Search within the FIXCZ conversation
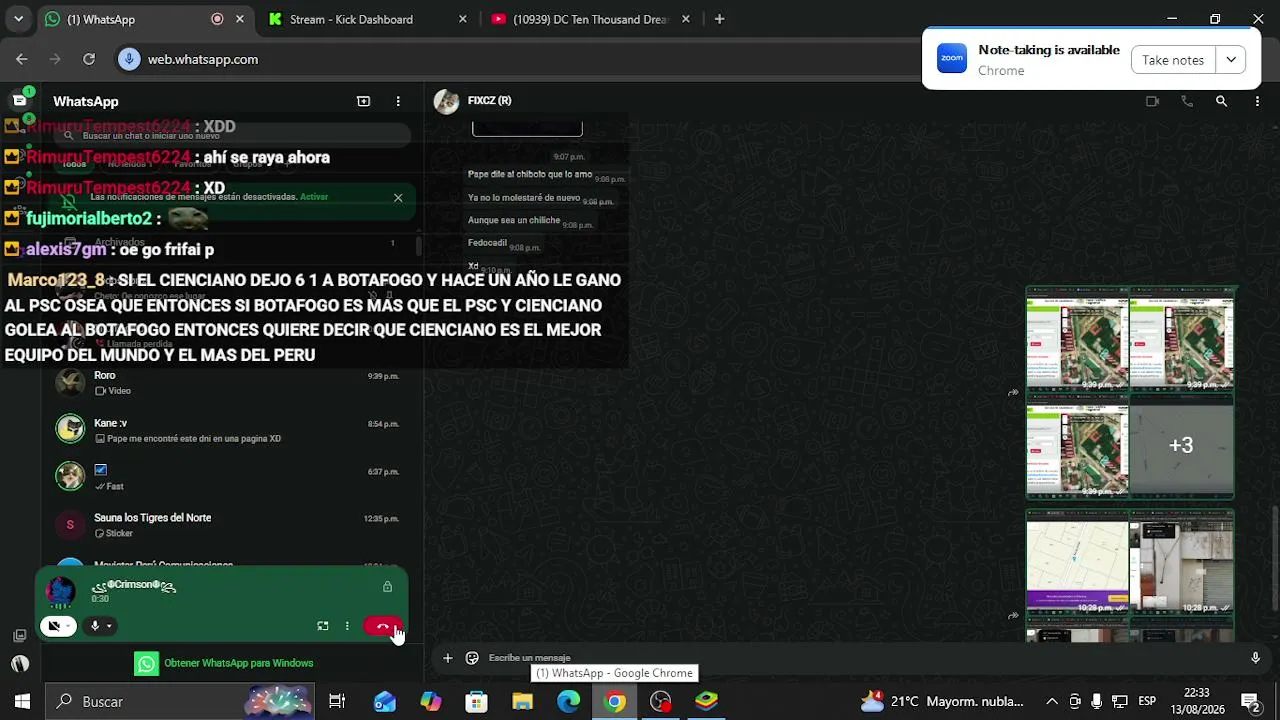The width and height of the screenshot is (1280, 720). (x=1221, y=101)
